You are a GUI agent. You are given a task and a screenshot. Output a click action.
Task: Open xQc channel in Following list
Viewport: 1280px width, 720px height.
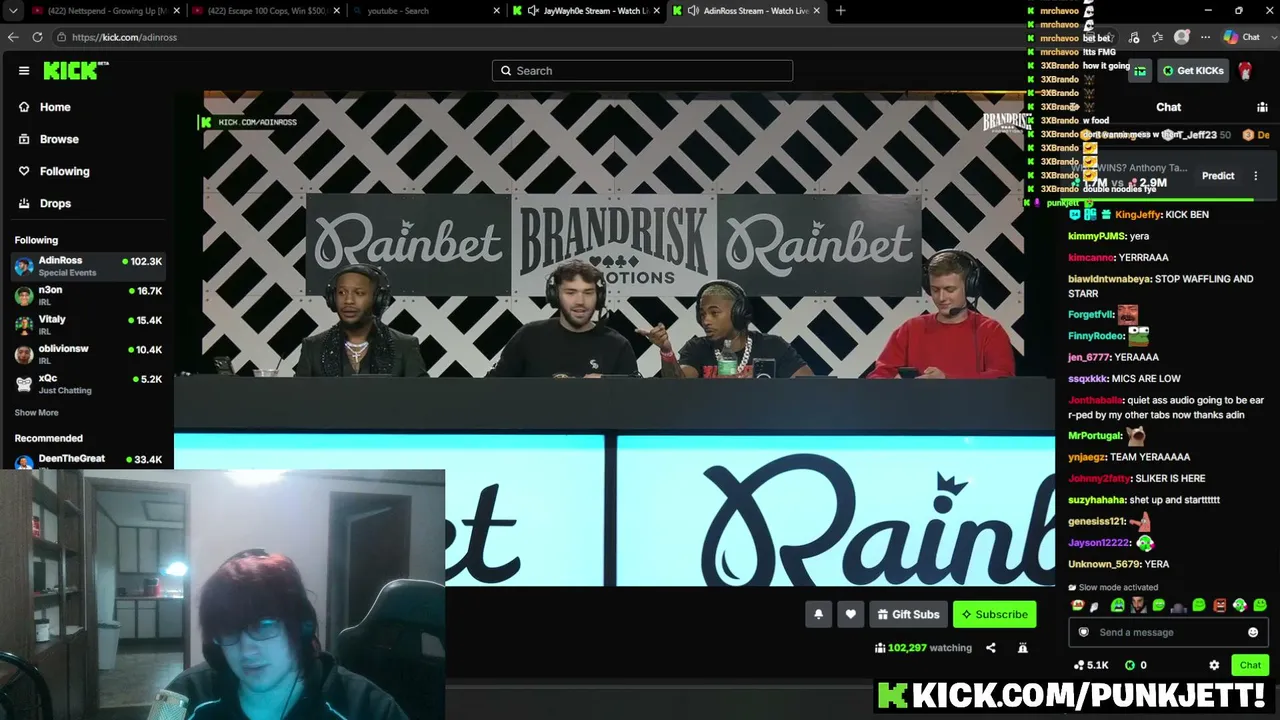pyautogui.click(x=88, y=383)
